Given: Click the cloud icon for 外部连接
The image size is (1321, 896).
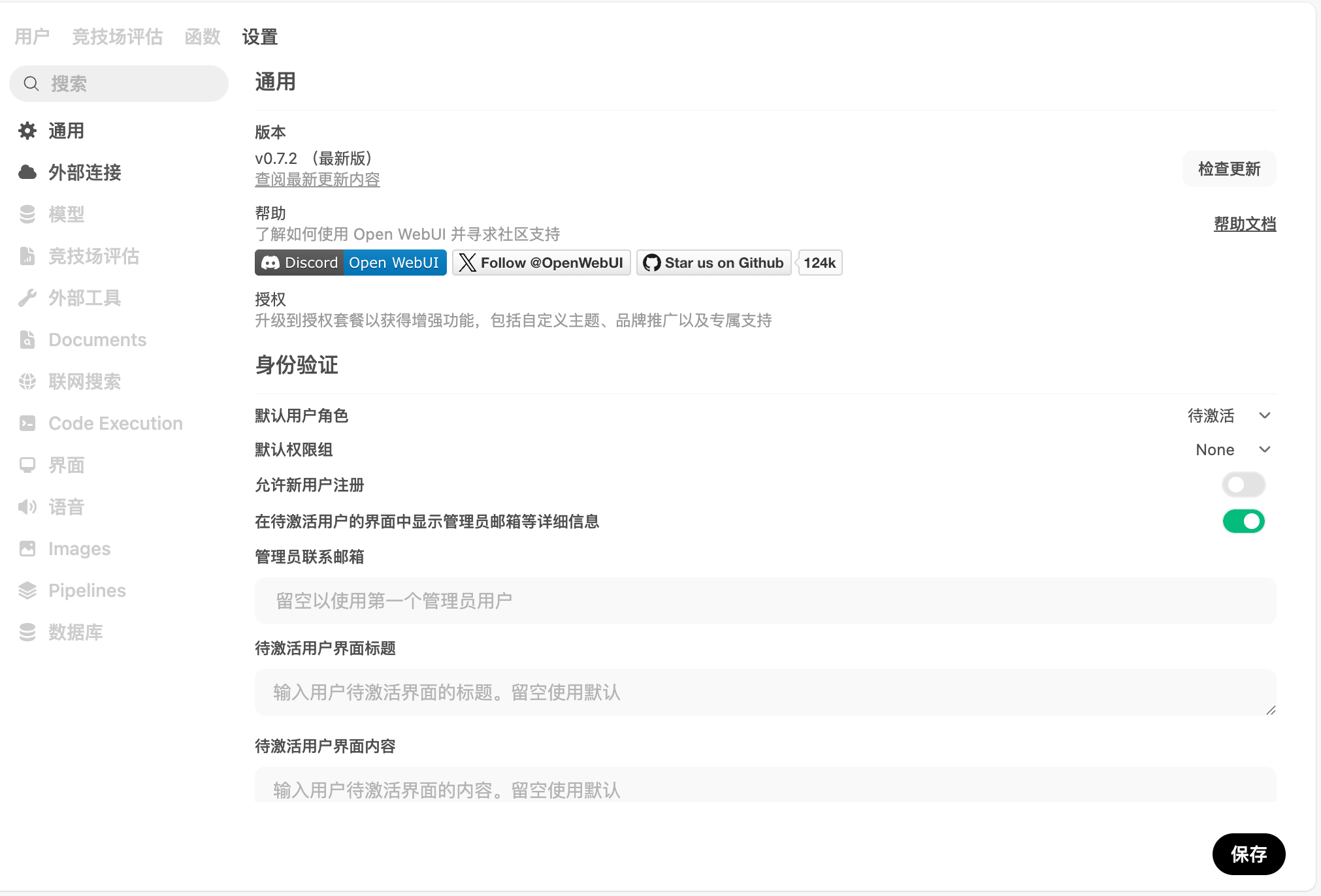Looking at the screenshot, I should click(x=27, y=172).
